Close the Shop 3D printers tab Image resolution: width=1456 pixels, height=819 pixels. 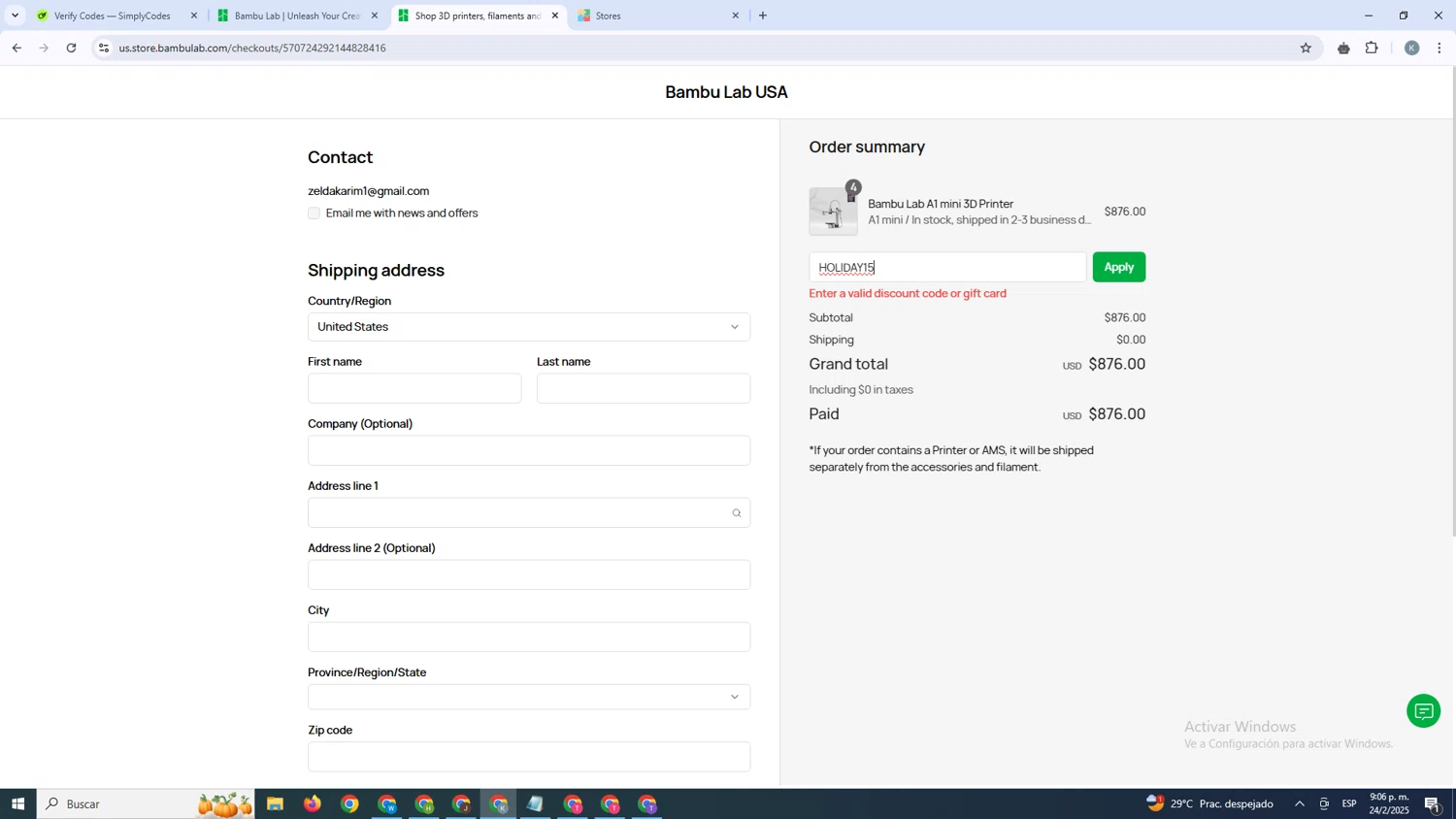click(x=555, y=16)
